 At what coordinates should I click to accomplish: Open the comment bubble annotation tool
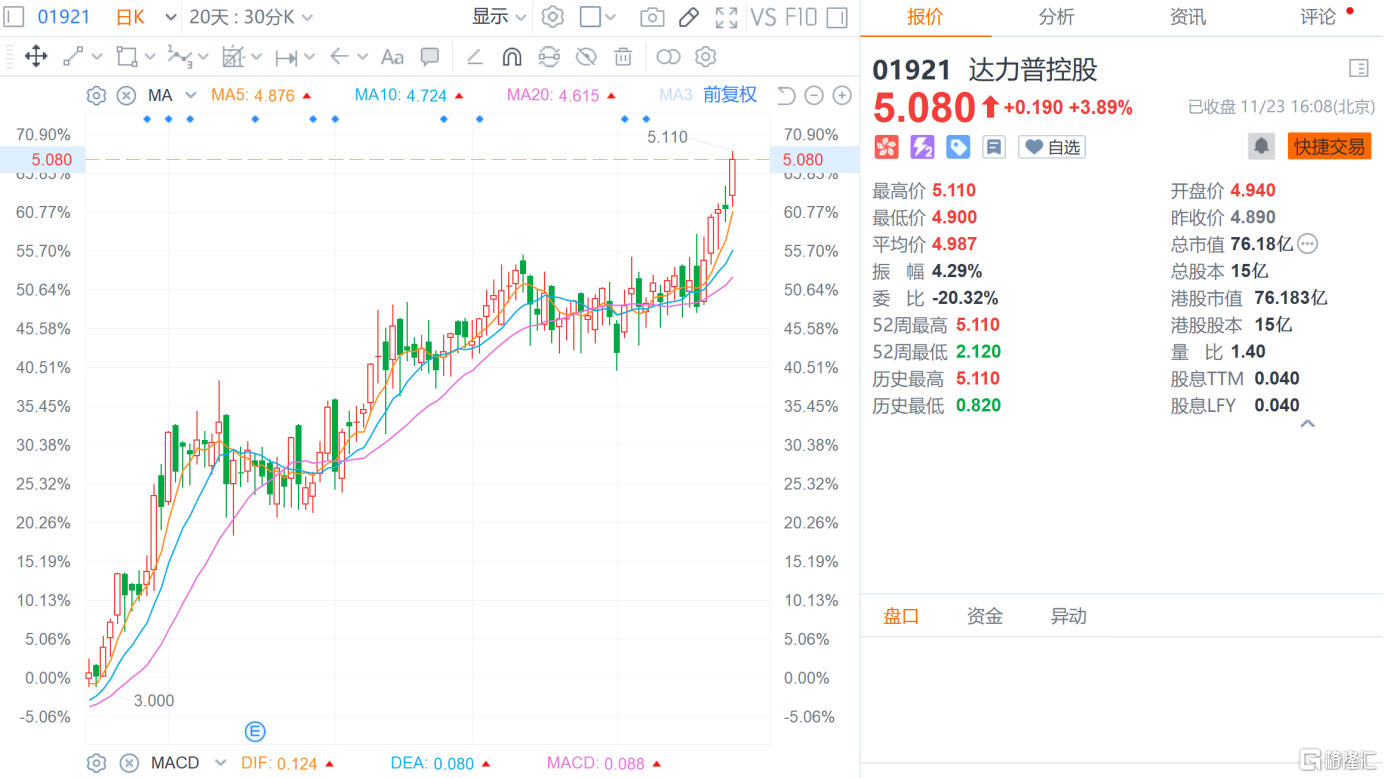(429, 57)
